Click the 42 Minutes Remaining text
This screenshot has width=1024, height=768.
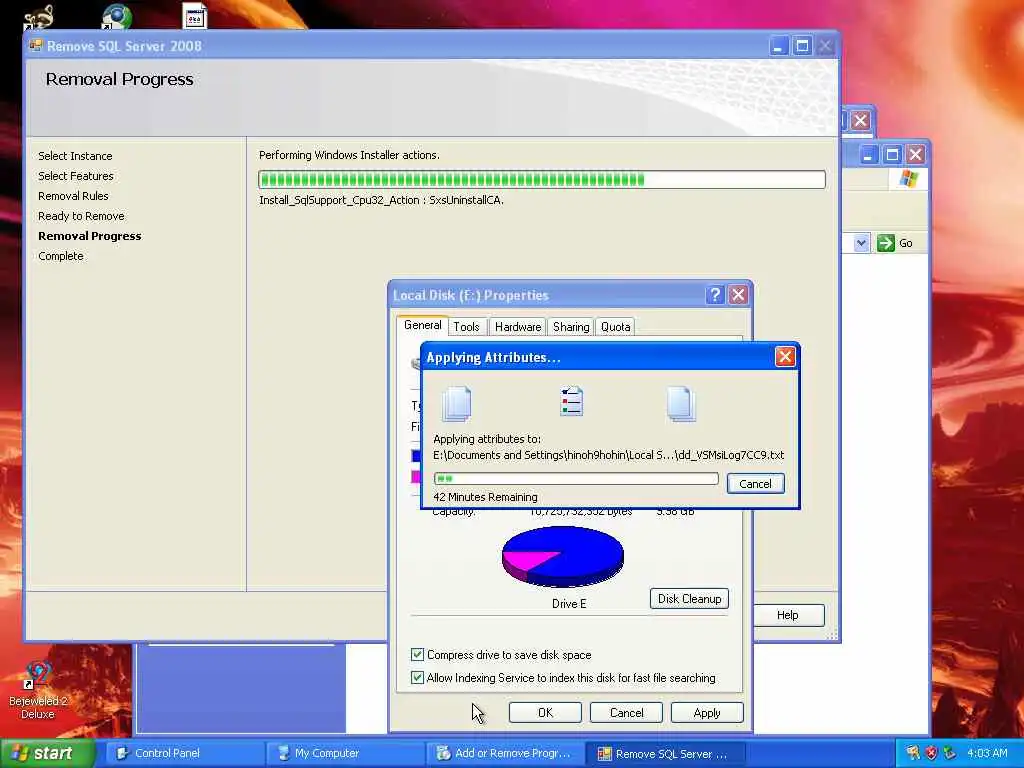485,497
